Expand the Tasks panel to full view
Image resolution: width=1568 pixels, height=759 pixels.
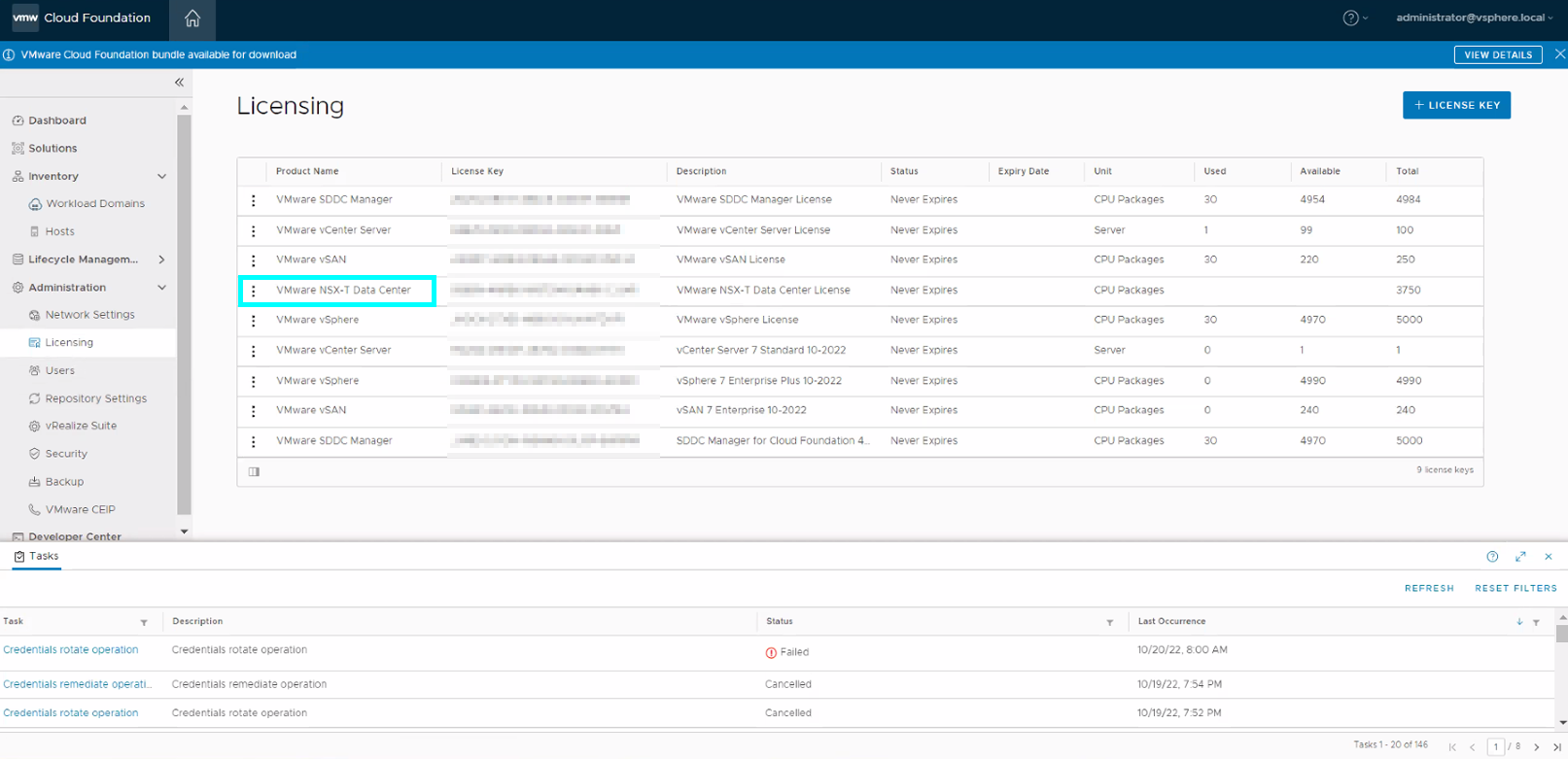click(1520, 557)
